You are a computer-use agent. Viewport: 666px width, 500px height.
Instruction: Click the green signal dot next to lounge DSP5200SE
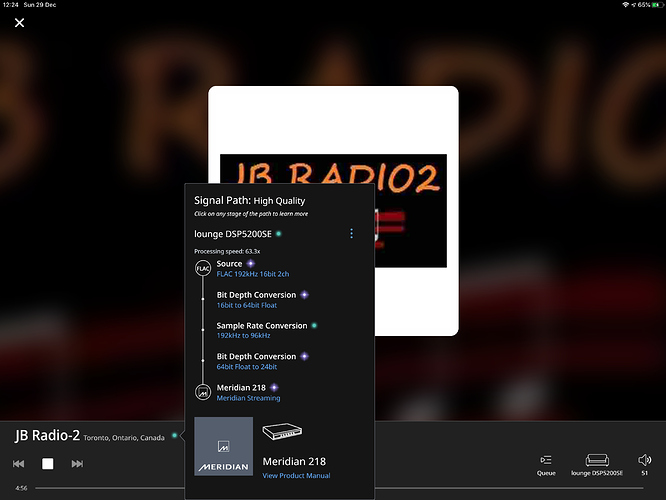[279, 234]
